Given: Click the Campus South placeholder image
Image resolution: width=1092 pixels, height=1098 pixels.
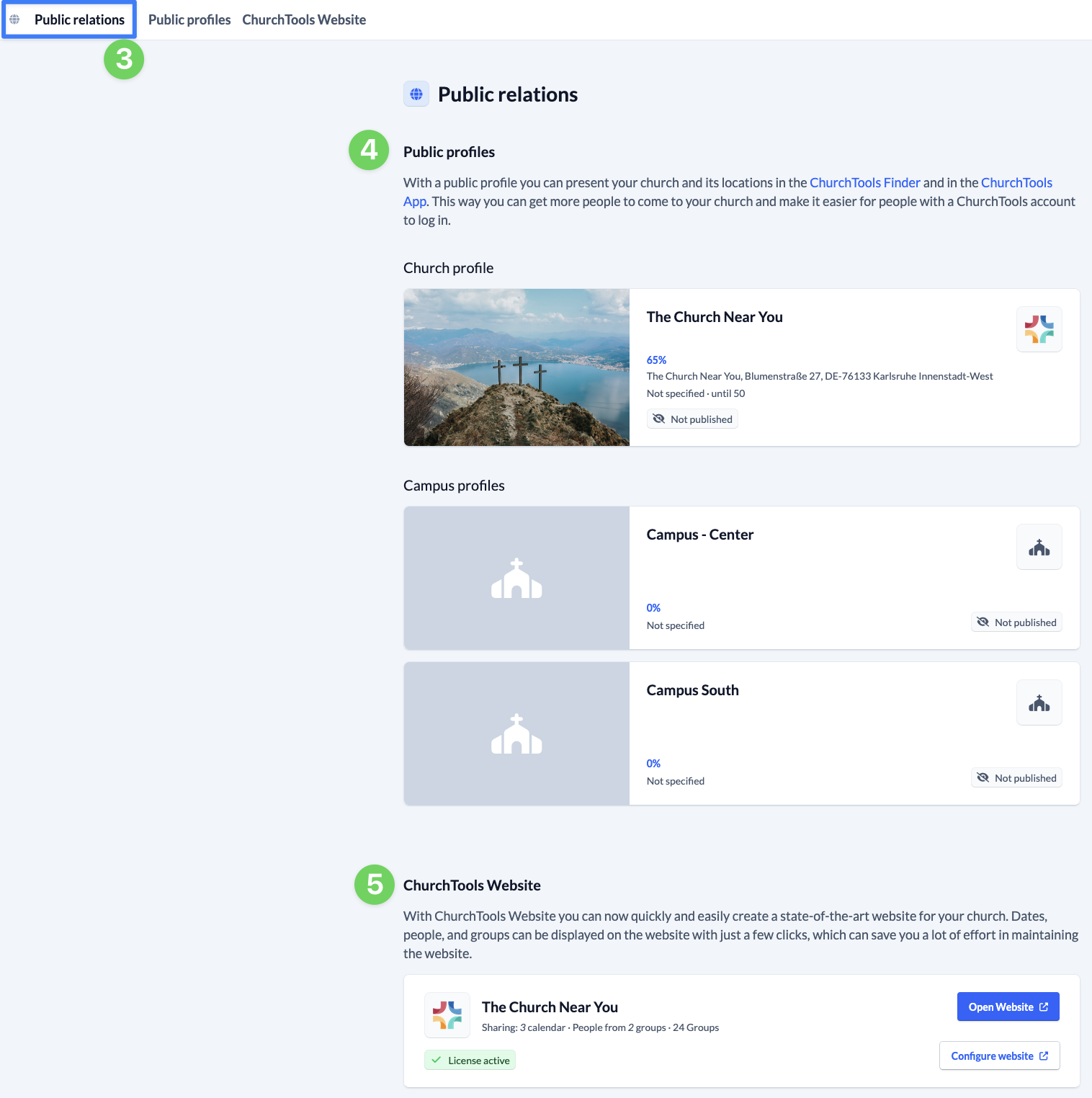Looking at the screenshot, I should coord(516,733).
